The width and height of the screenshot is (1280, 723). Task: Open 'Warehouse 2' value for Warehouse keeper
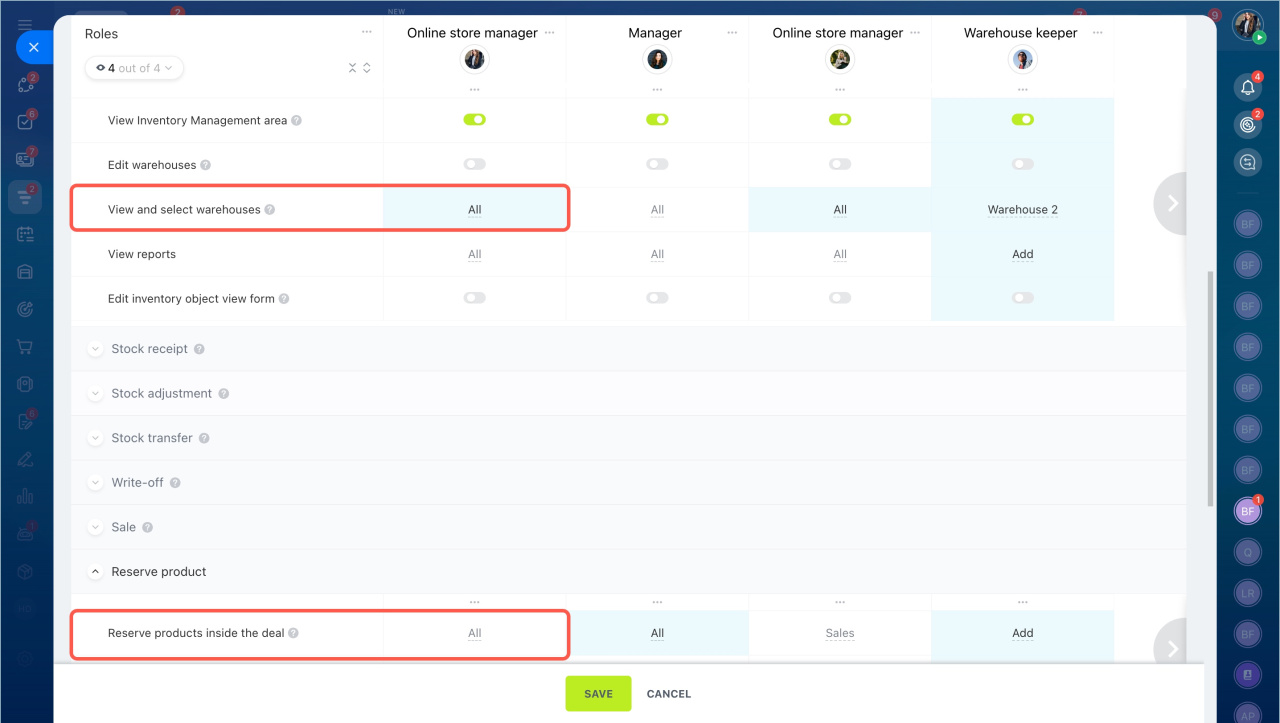[x=1022, y=210]
